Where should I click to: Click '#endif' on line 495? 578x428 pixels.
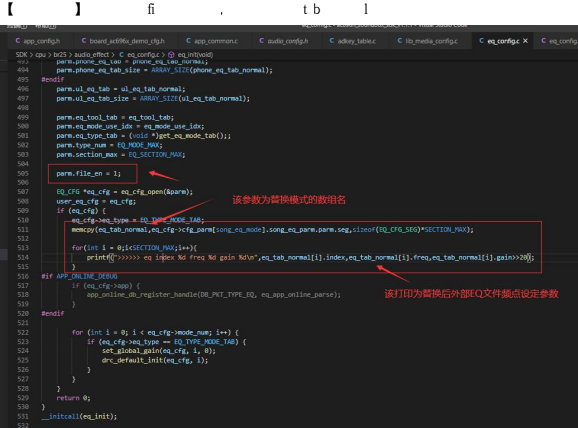(53, 79)
